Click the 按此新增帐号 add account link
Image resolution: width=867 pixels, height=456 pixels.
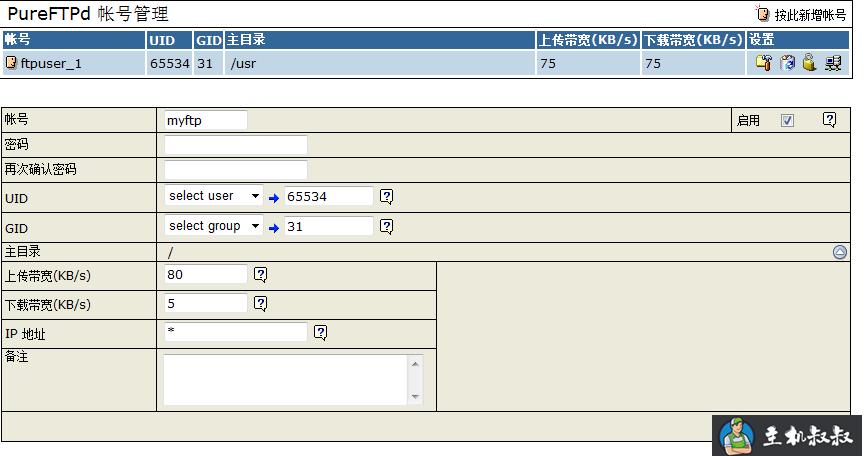(801, 14)
